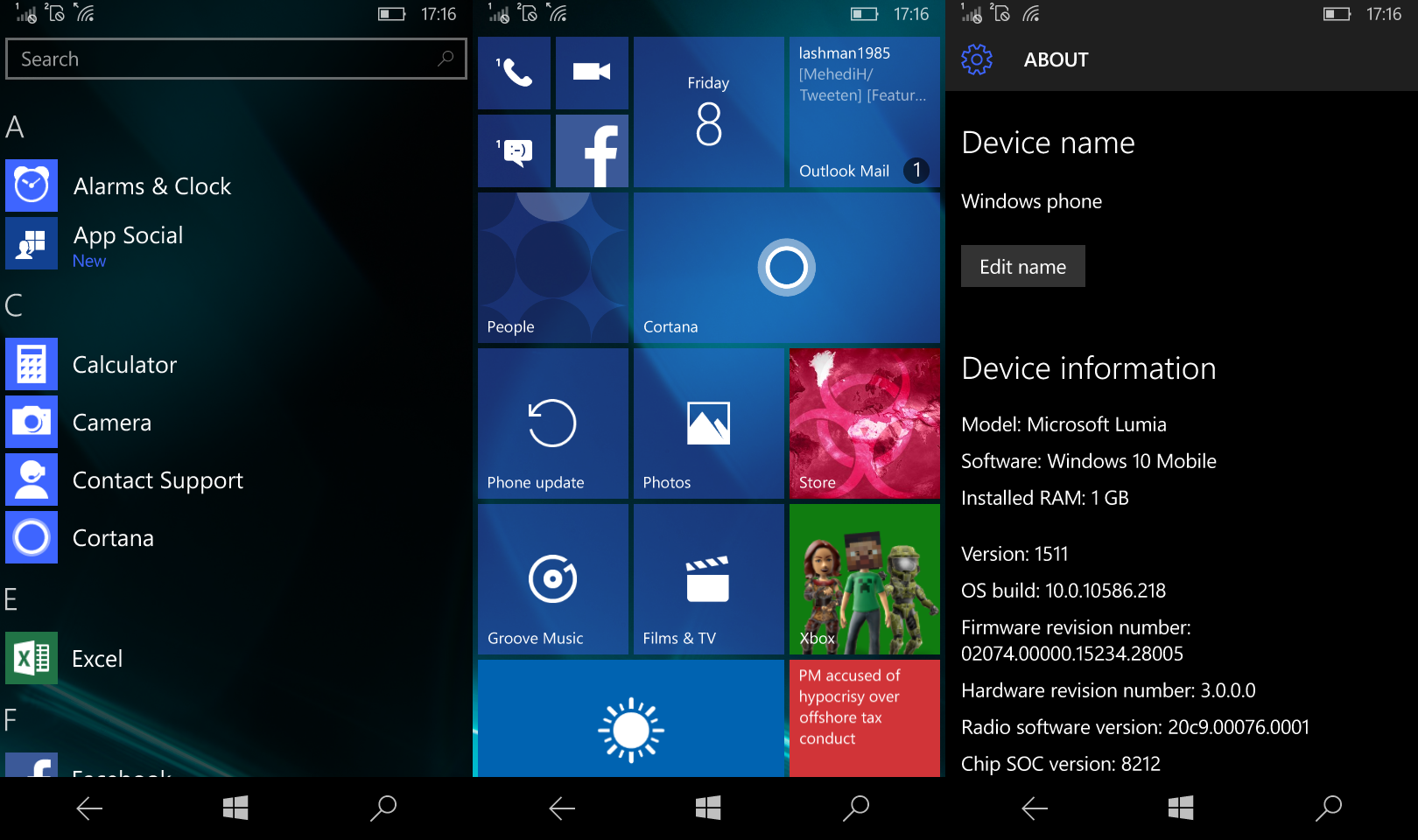Jump via the letter F header
Viewport: 1418px width, 840px height.
(11, 720)
